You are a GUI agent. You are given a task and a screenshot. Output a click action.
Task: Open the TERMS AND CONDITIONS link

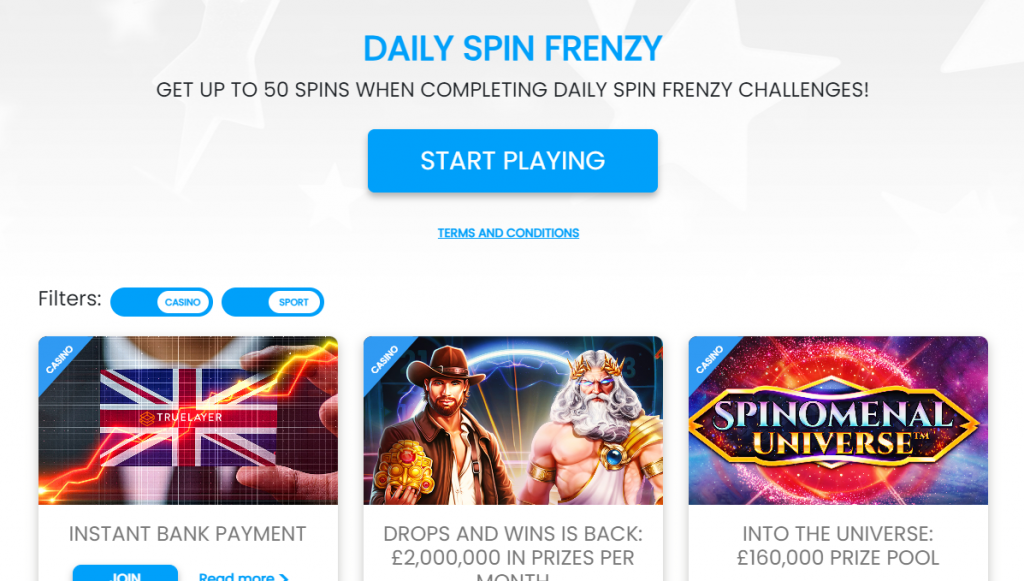tap(508, 233)
